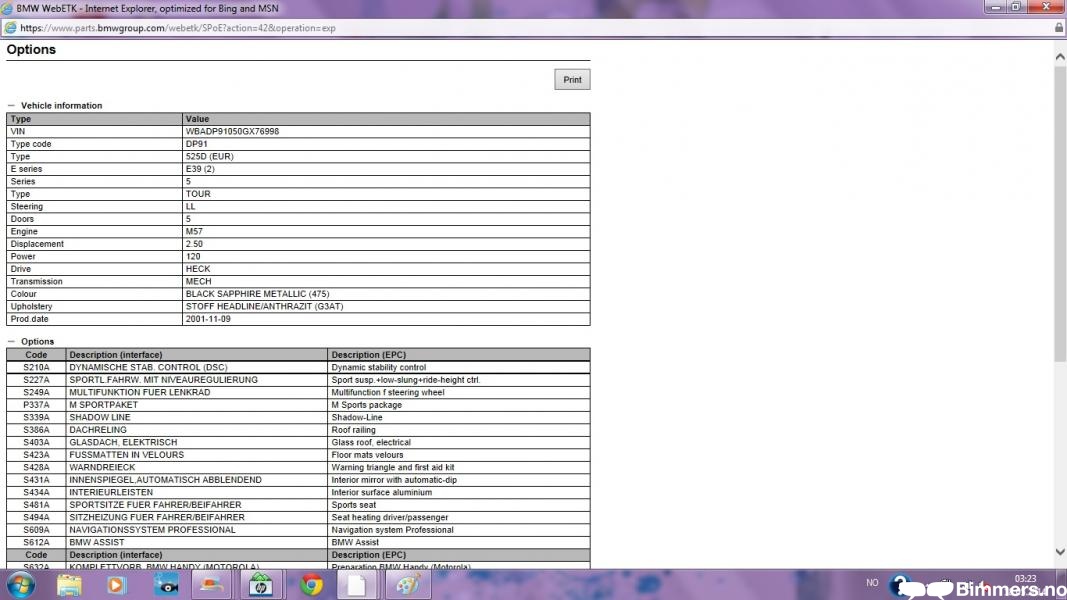Maximize the BMW WebETK window
1067x600 pixels.
1015,7
